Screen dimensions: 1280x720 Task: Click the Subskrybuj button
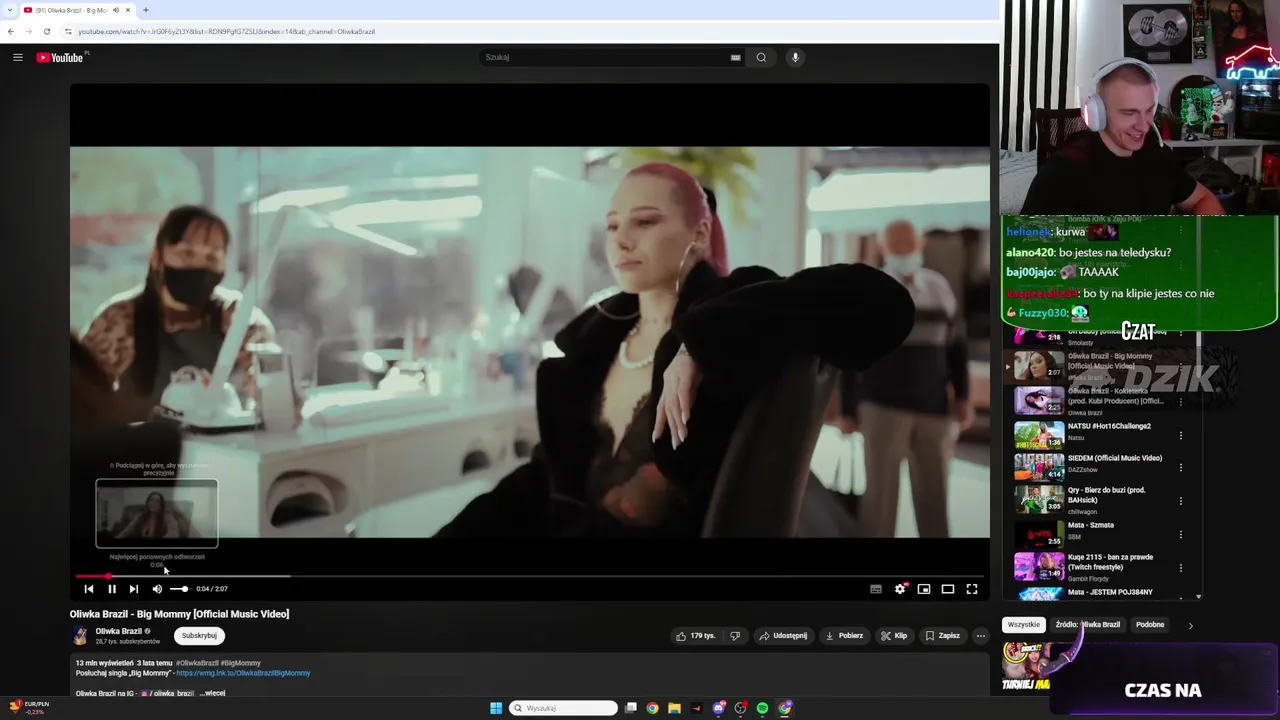click(x=199, y=636)
